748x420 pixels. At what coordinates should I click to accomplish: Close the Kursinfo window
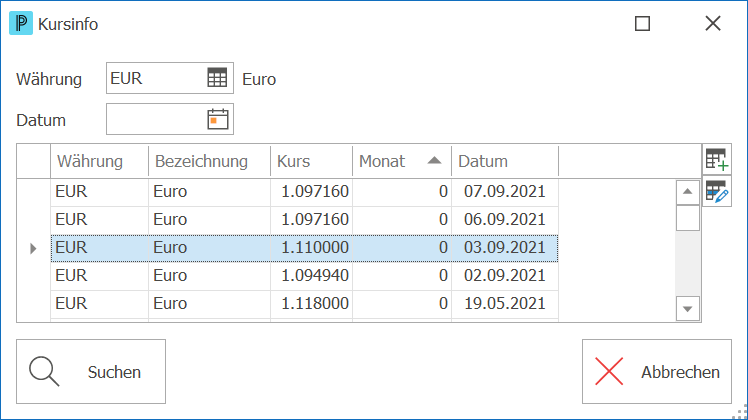pos(713,23)
